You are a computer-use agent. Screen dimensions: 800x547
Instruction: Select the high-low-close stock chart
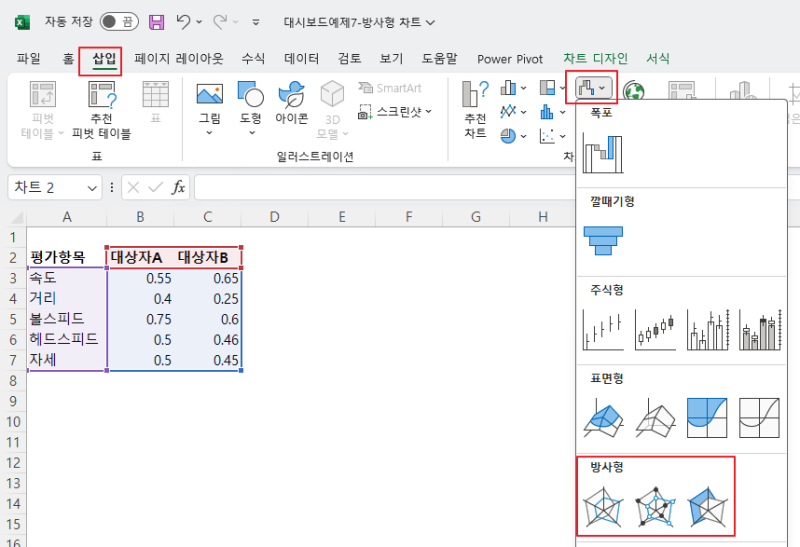(x=603, y=330)
